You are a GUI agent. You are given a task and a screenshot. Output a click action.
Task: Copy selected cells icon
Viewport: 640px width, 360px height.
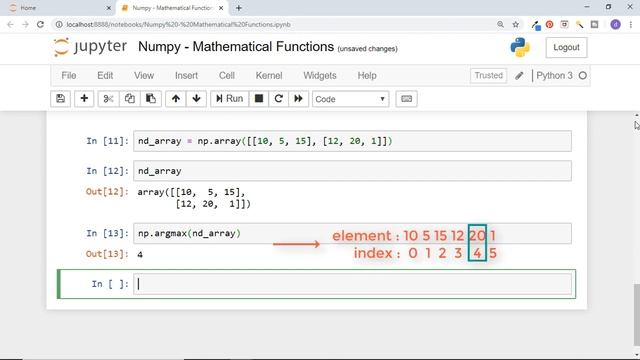pyautogui.click(x=130, y=99)
